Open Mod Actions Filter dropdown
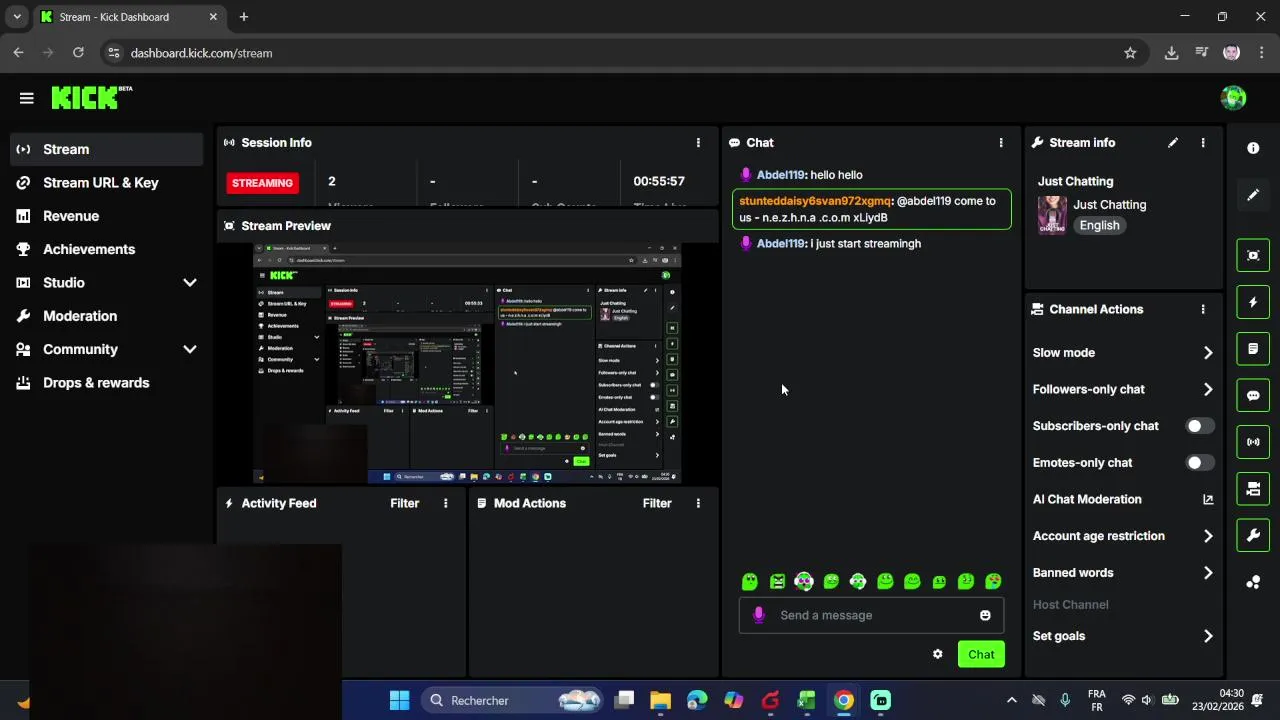1280x720 pixels. coord(657,504)
